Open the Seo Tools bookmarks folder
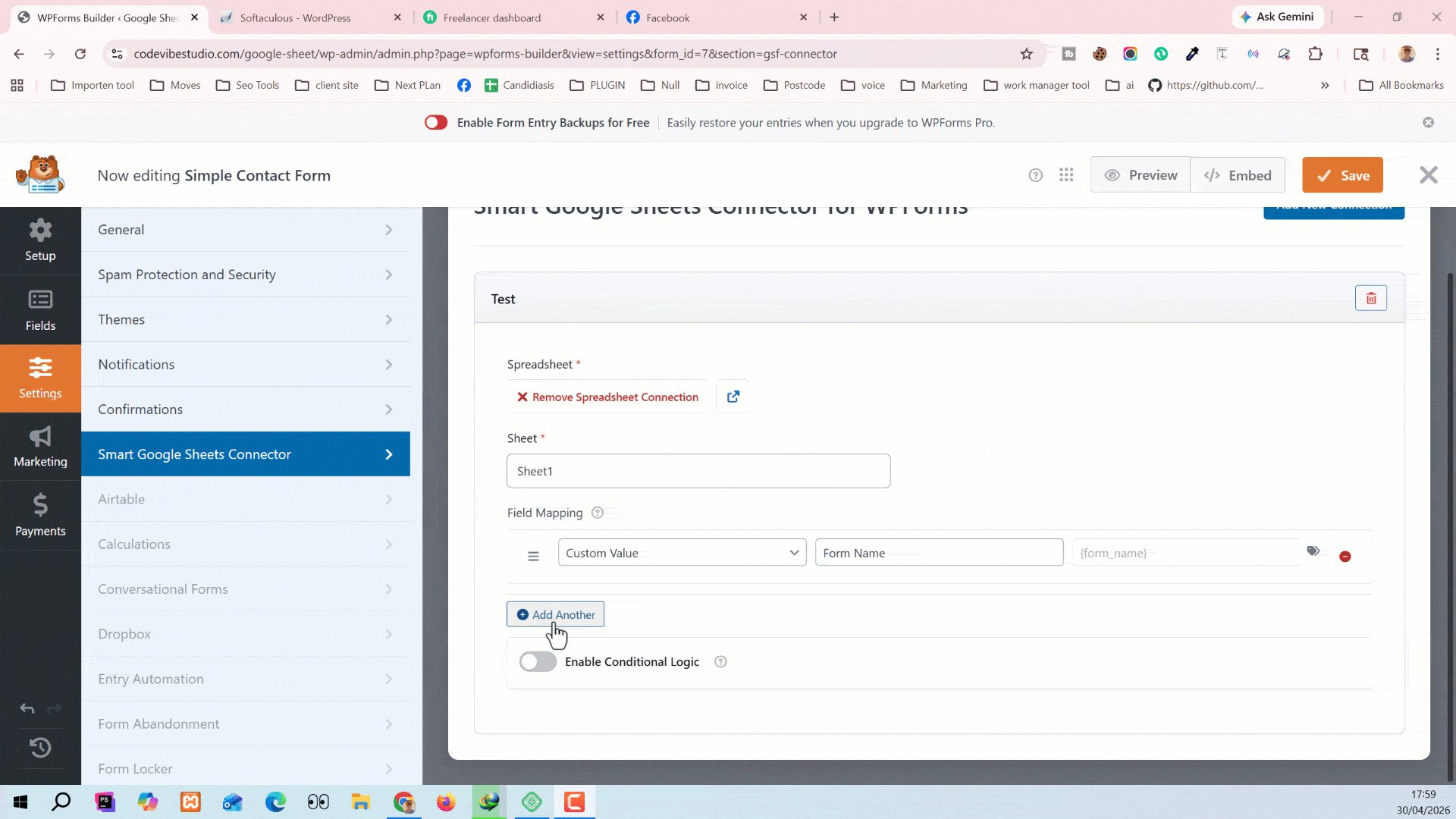This screenshot has width=1456, height=819. point(248,85)
